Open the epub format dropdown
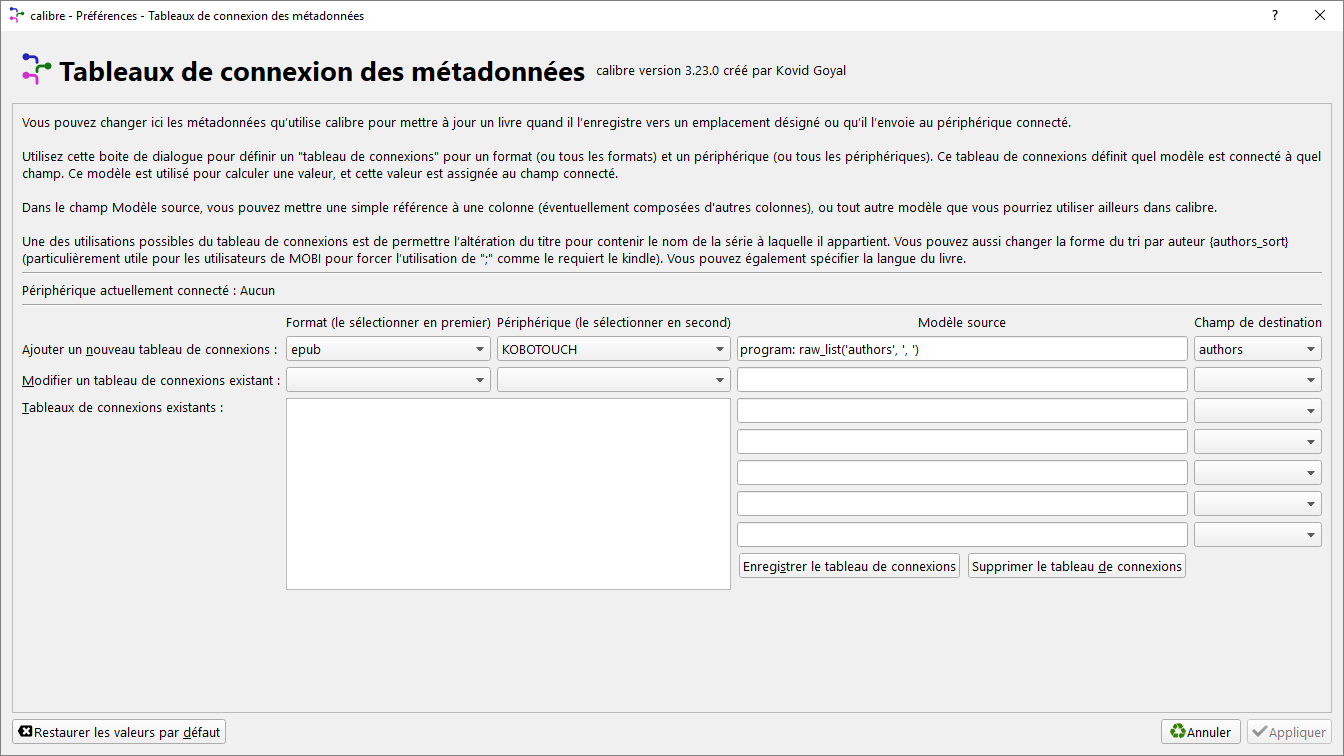 click(x=388, y=349)
